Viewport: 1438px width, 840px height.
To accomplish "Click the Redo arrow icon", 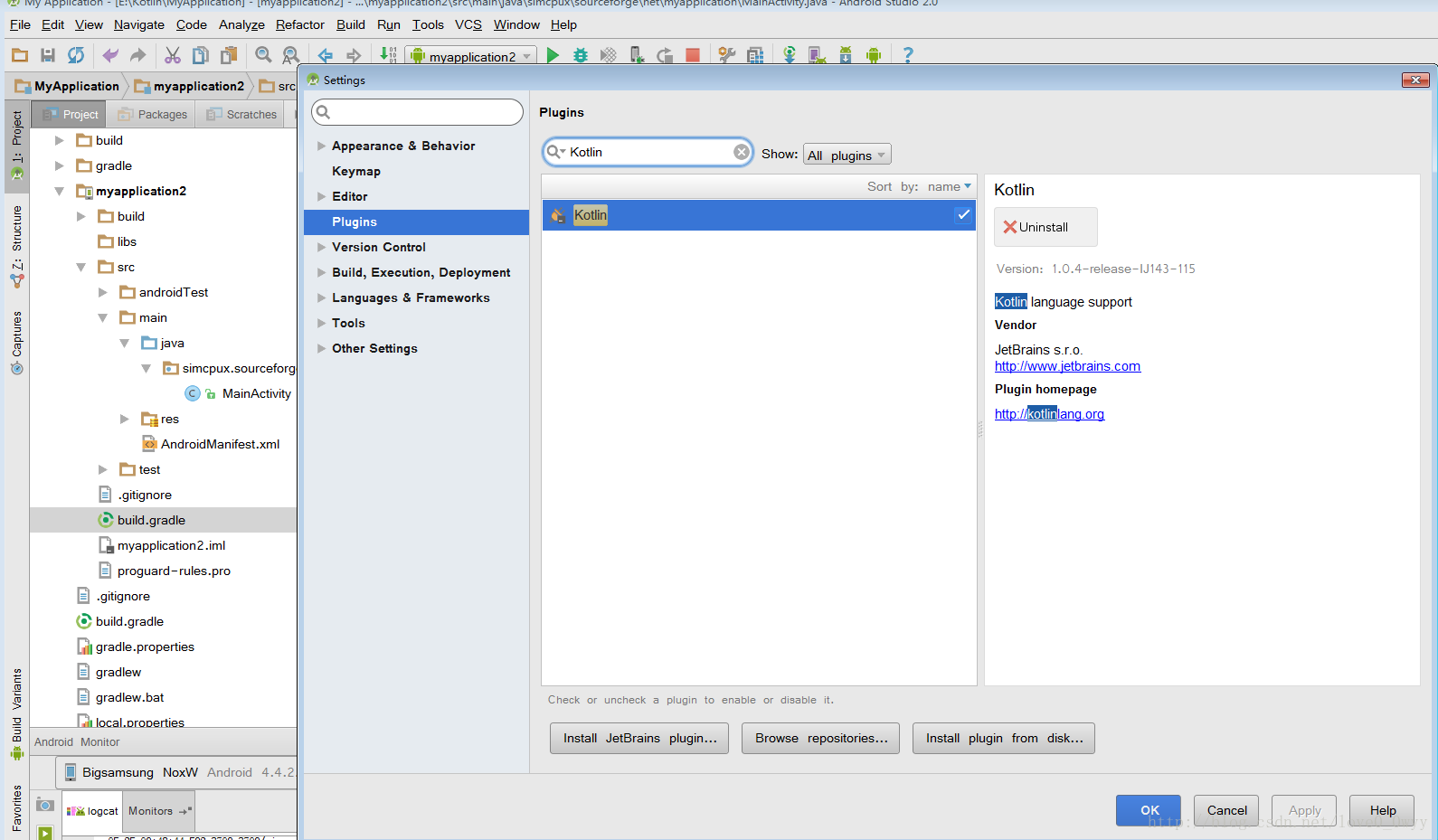I will tap(138, 56).
